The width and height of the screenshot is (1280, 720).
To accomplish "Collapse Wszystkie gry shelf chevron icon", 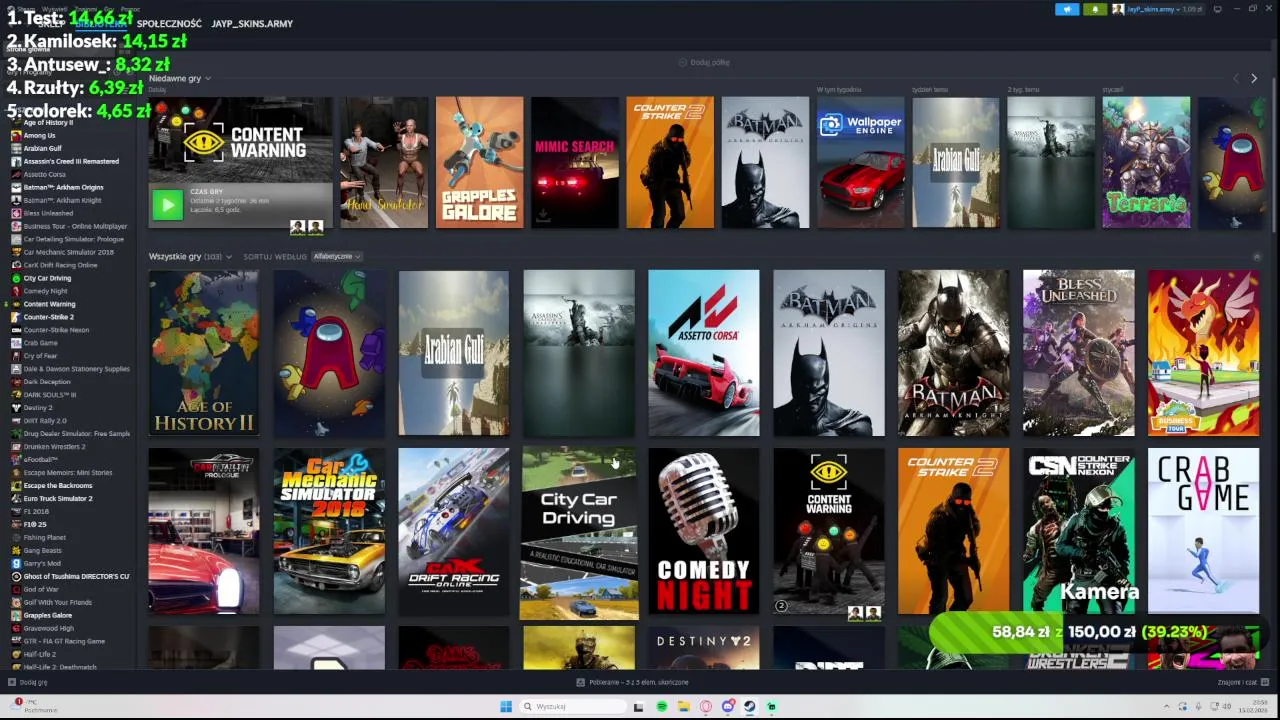I will pos(1257,257).
